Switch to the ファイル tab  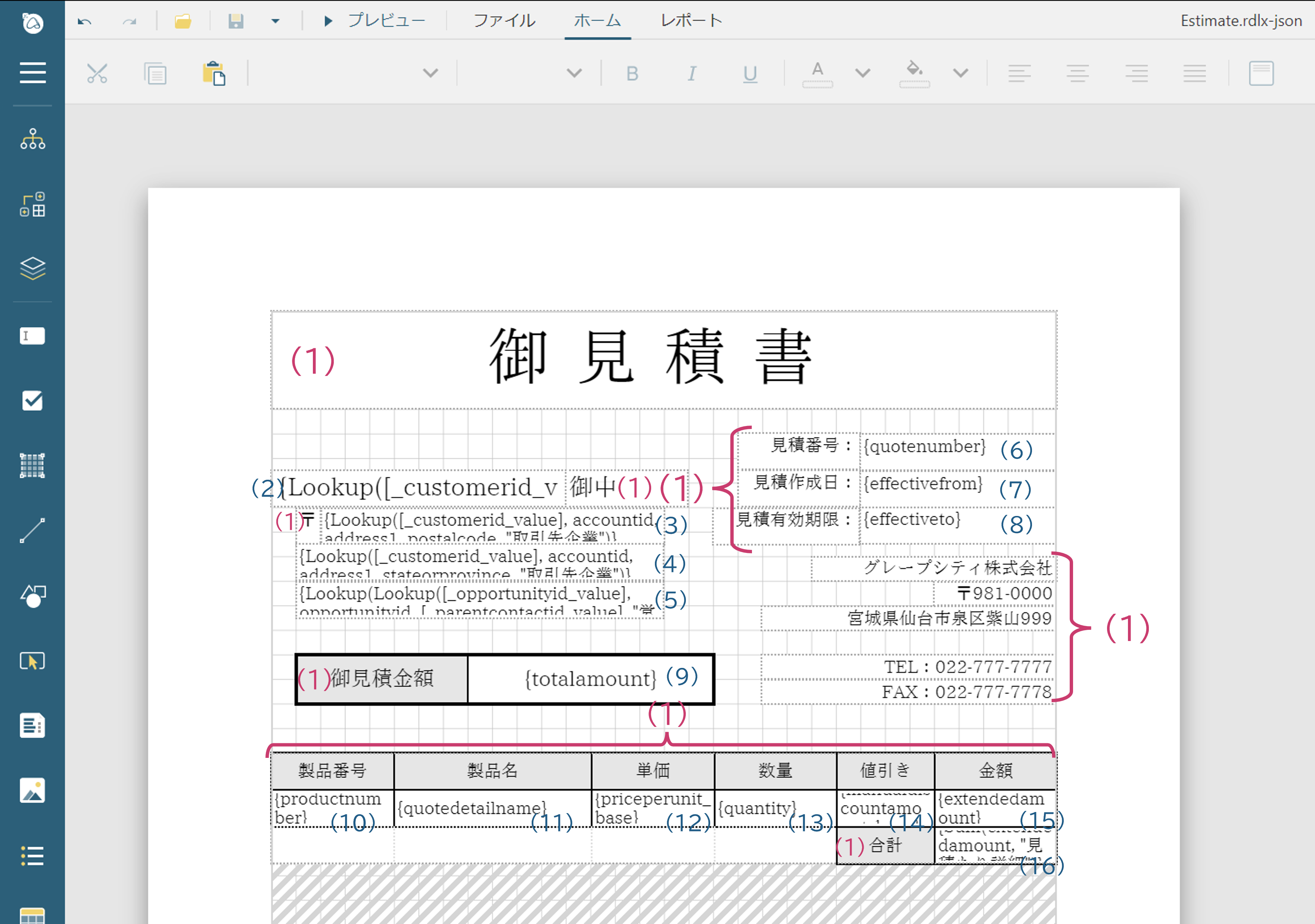pyautogui.click(x=504, y=21)
